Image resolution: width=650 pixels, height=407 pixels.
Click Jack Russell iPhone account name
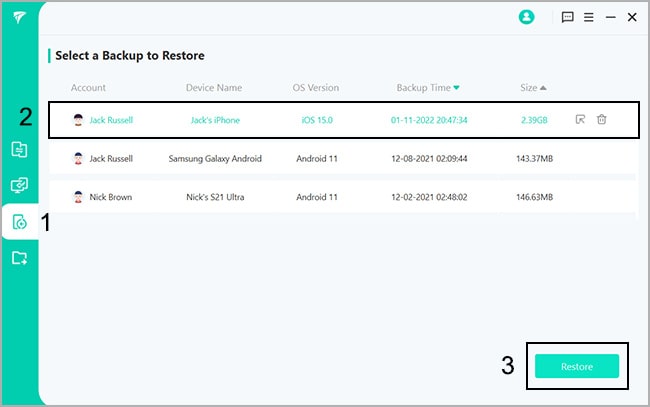pyautogui.click(x=111, y=120)
